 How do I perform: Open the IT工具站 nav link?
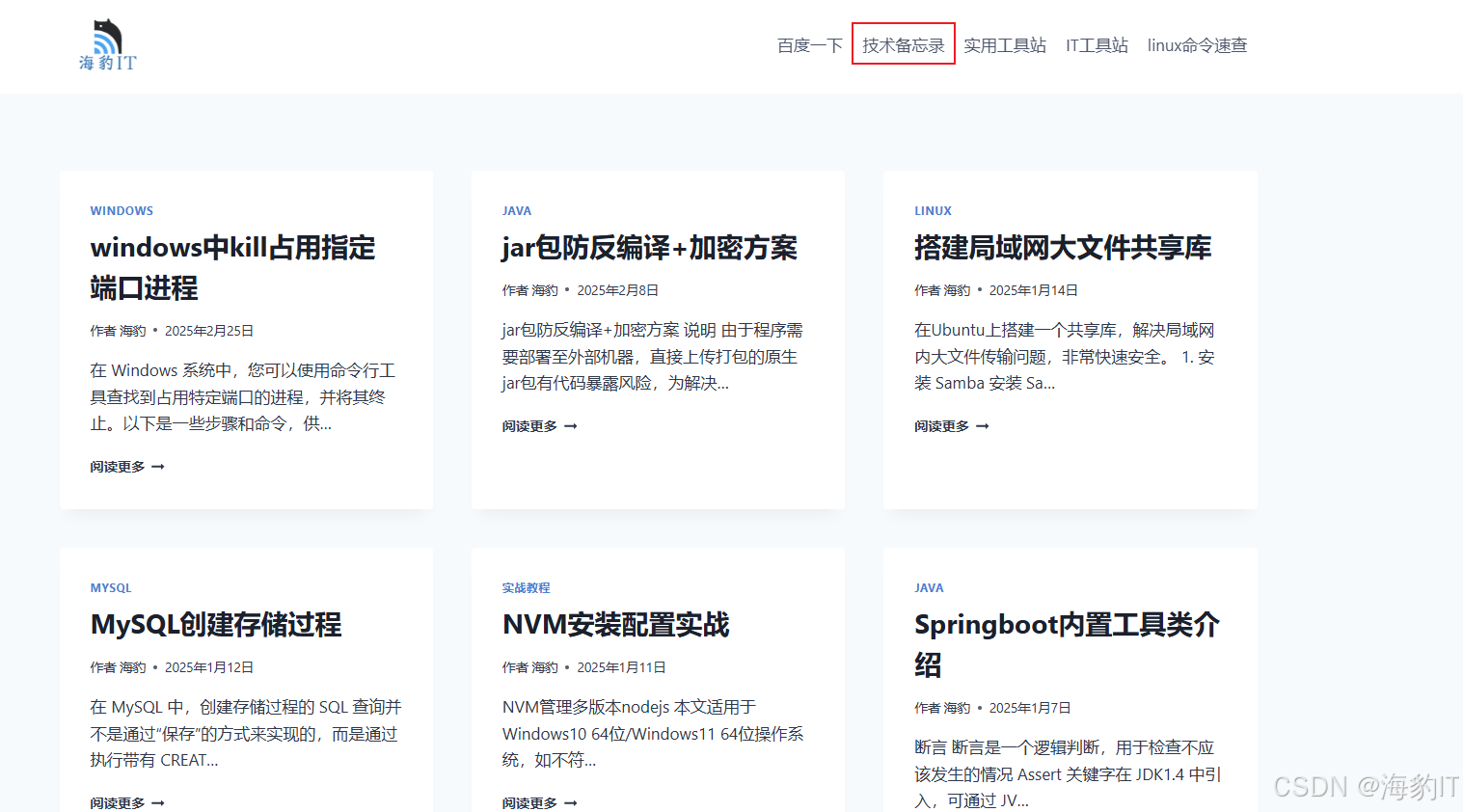[1097, 45]
